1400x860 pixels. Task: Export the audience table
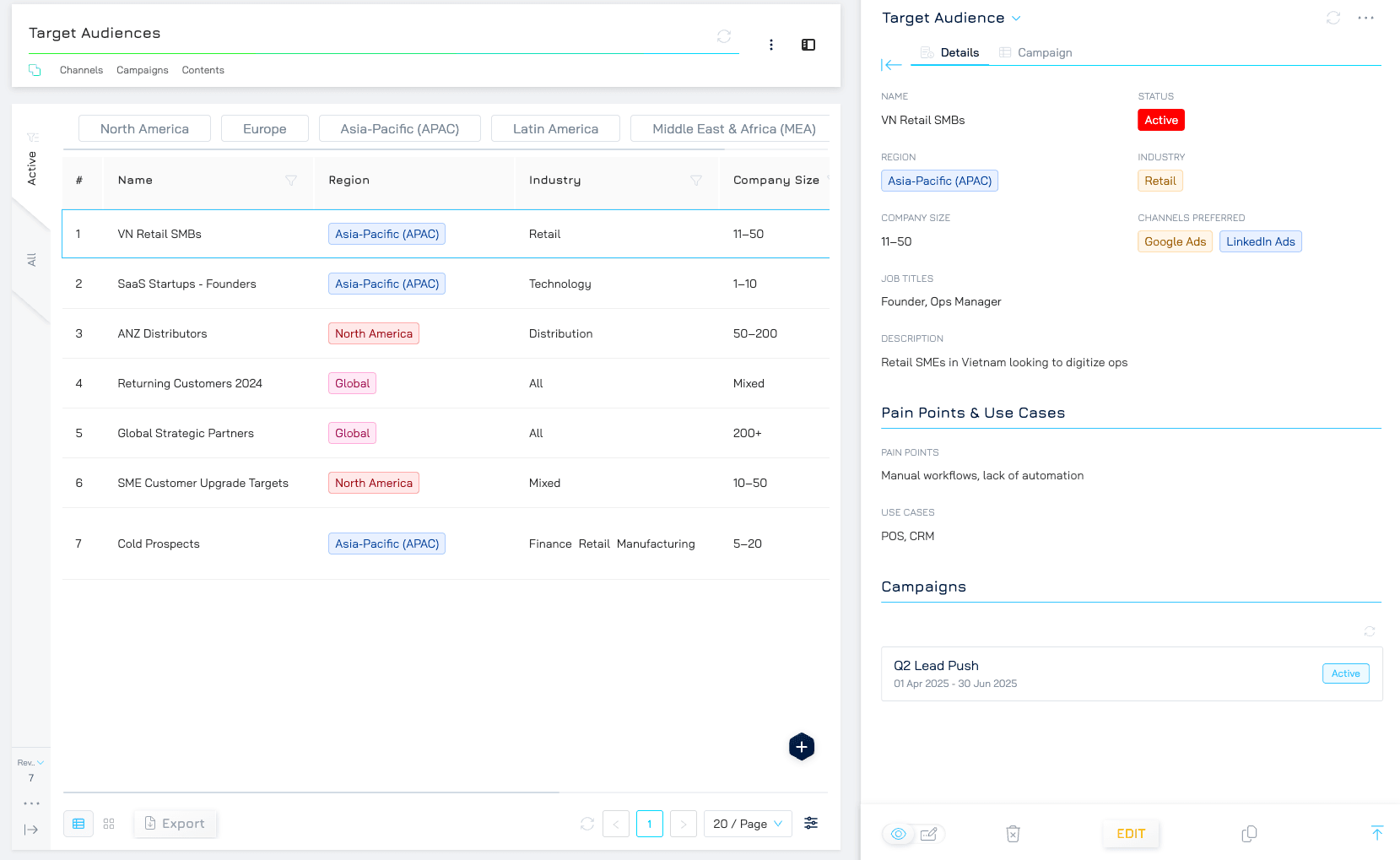tap(175, 824)
